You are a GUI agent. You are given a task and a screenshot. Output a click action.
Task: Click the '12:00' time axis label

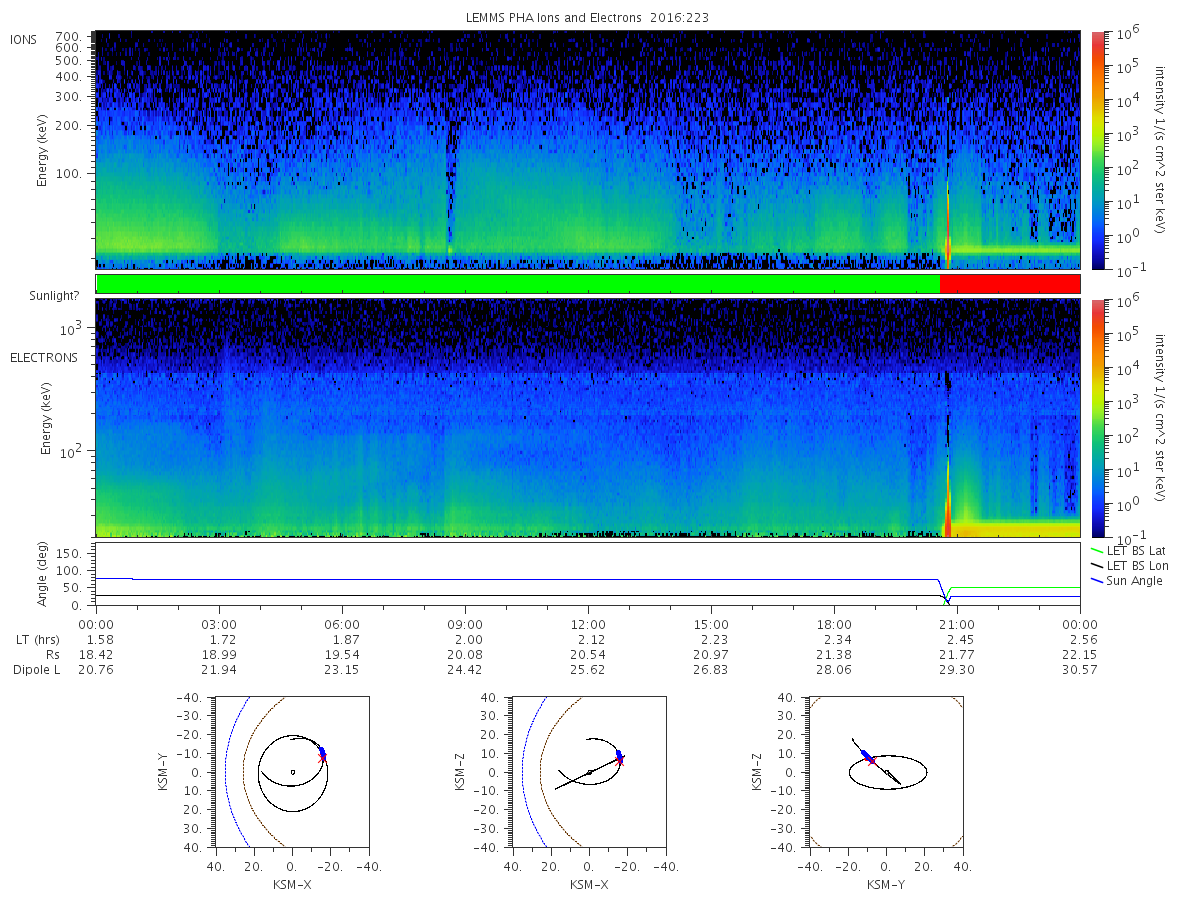point(588,624)
